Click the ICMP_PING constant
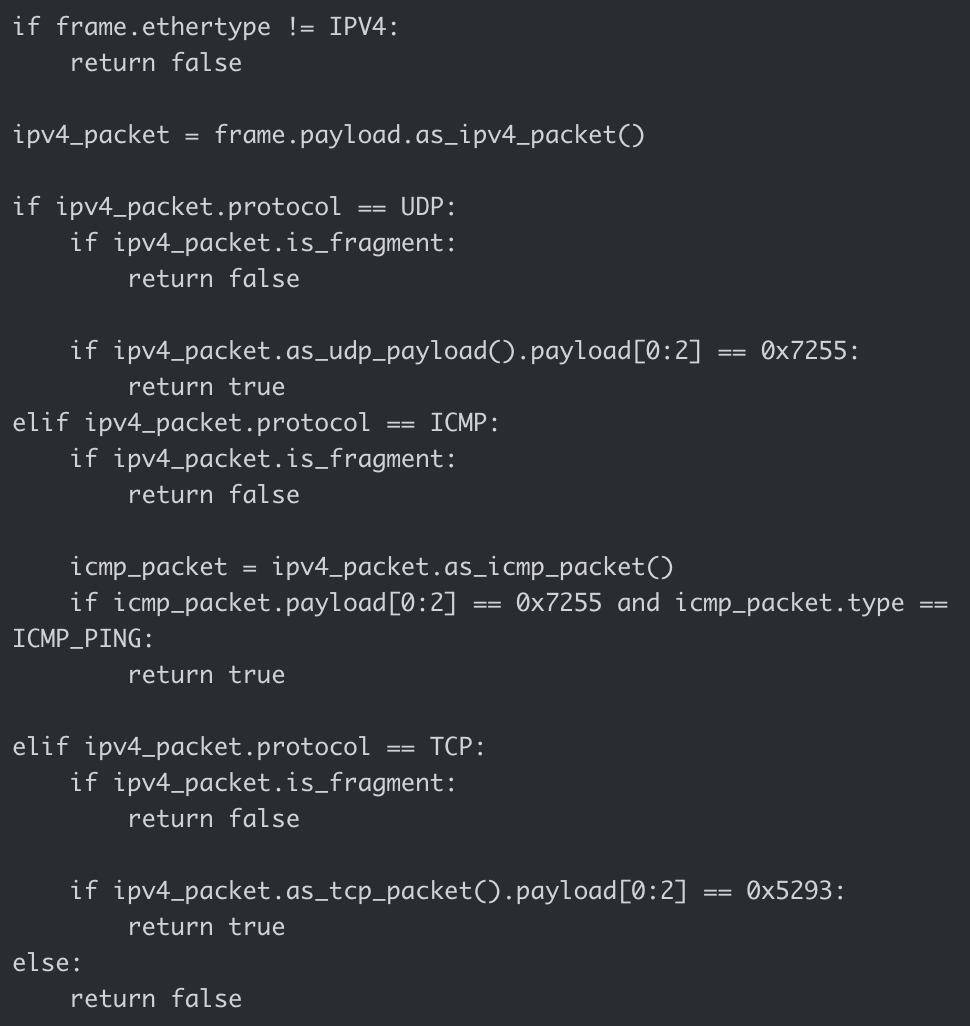The image size is (970, 1026). (77, 639)
